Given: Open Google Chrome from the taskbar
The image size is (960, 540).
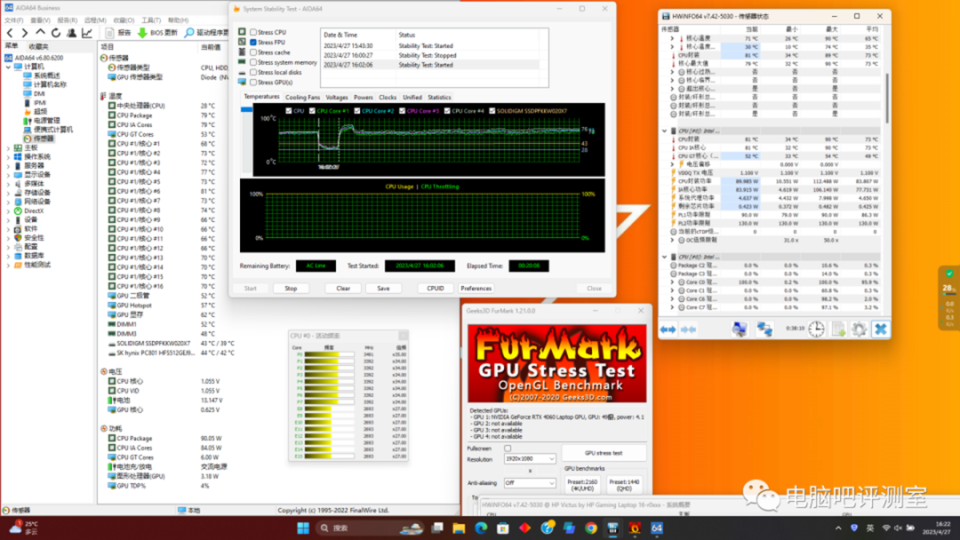Looking at the screenshot, I should (x=591, y=528).
